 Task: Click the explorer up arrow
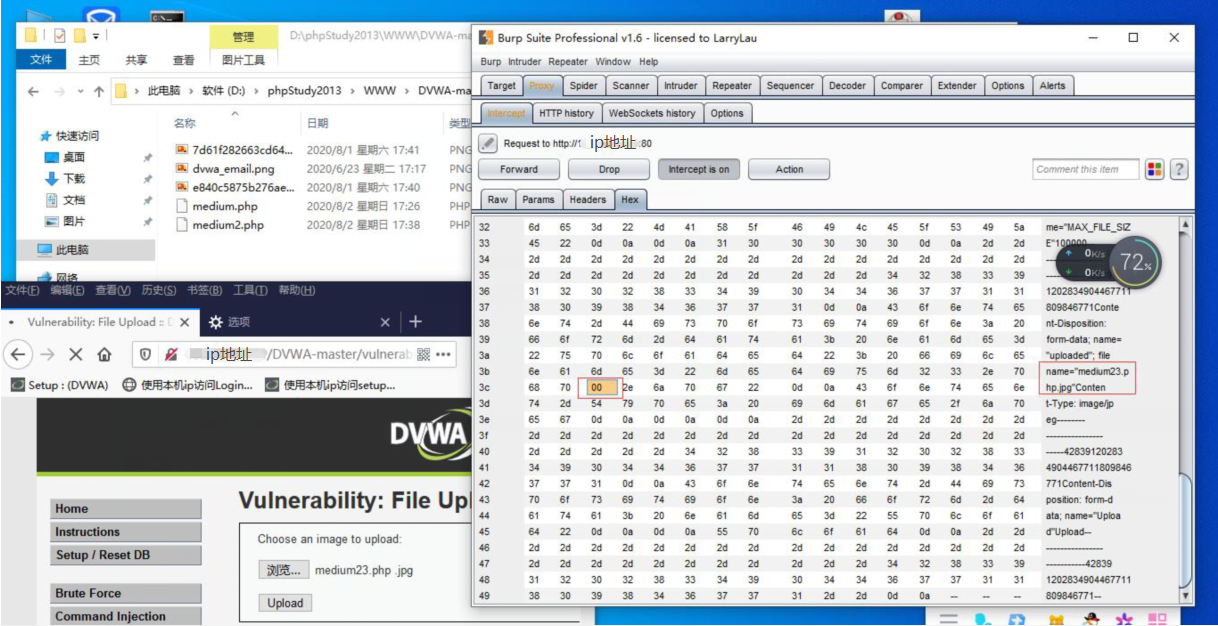pos(98,91)
